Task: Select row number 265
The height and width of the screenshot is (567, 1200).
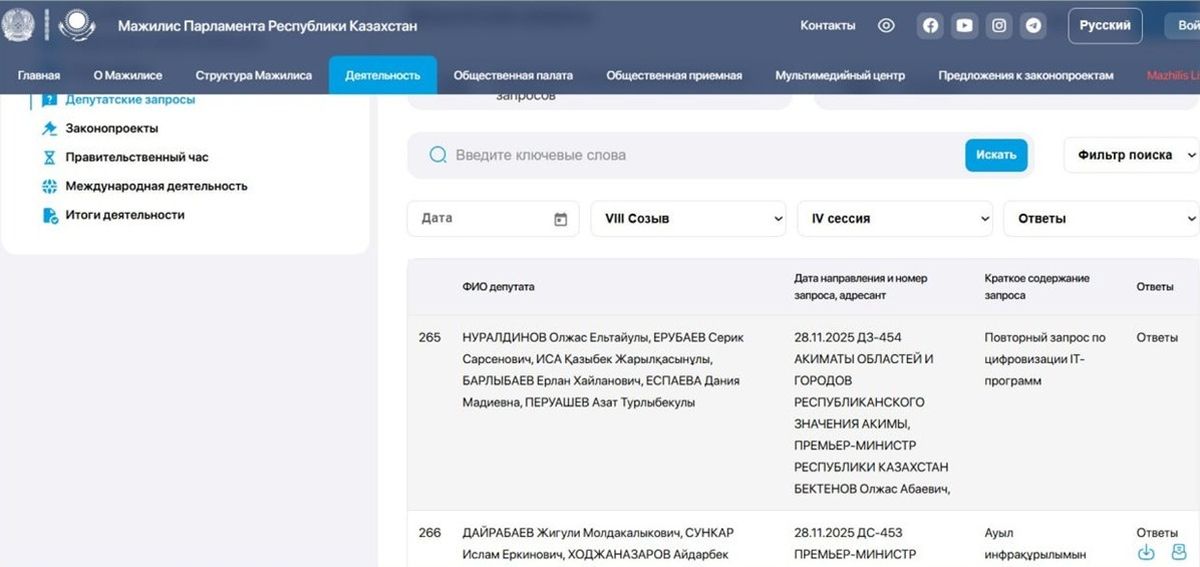Action: coord(430,338)
